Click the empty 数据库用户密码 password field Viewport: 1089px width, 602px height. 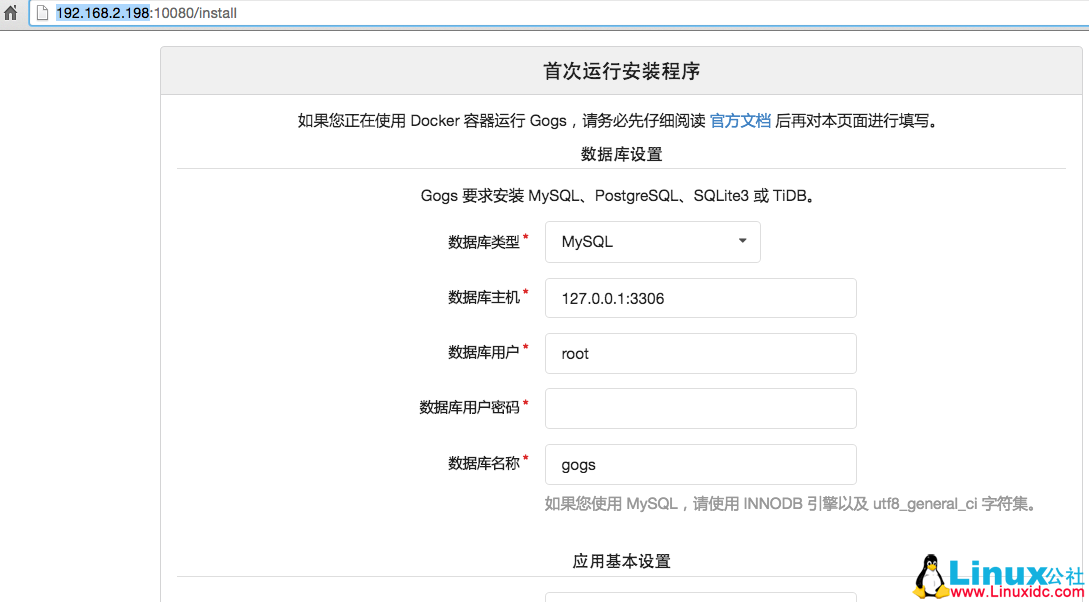700,408
